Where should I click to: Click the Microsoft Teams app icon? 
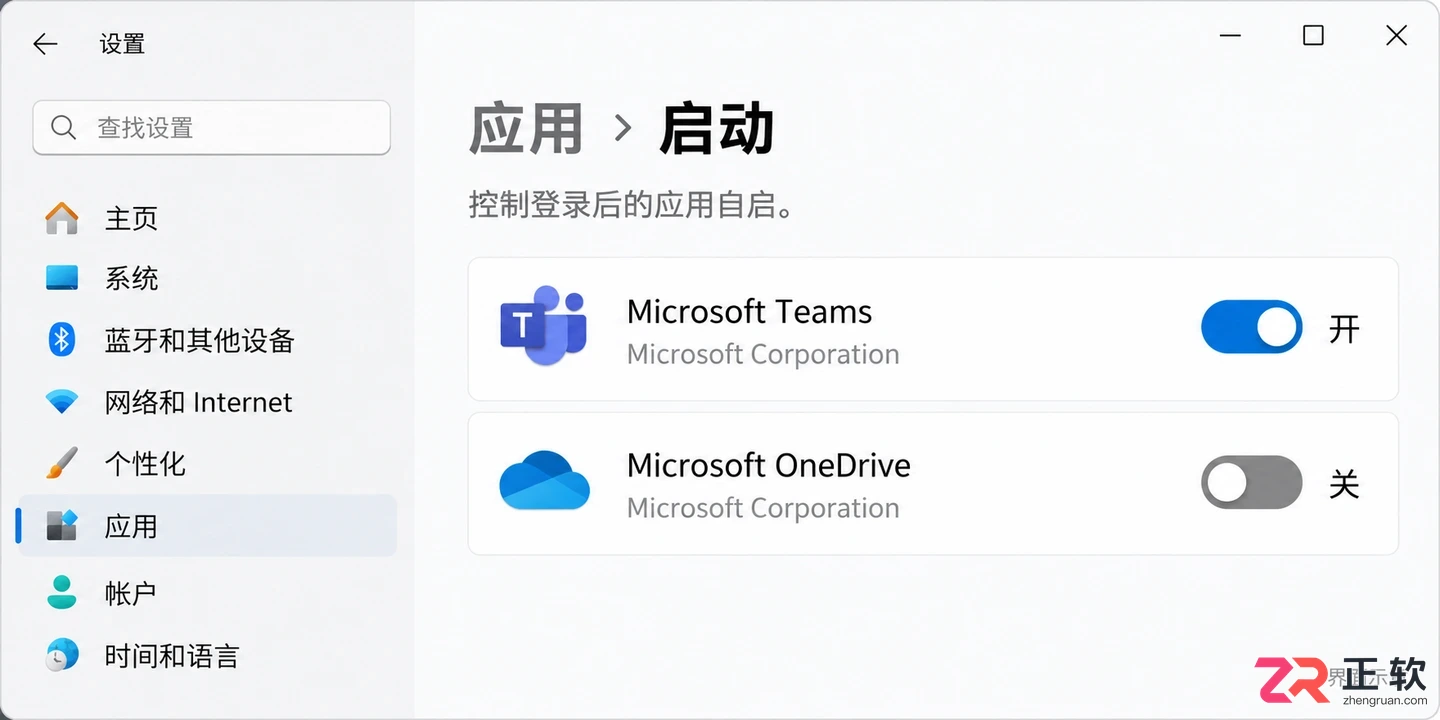(543, 326)
